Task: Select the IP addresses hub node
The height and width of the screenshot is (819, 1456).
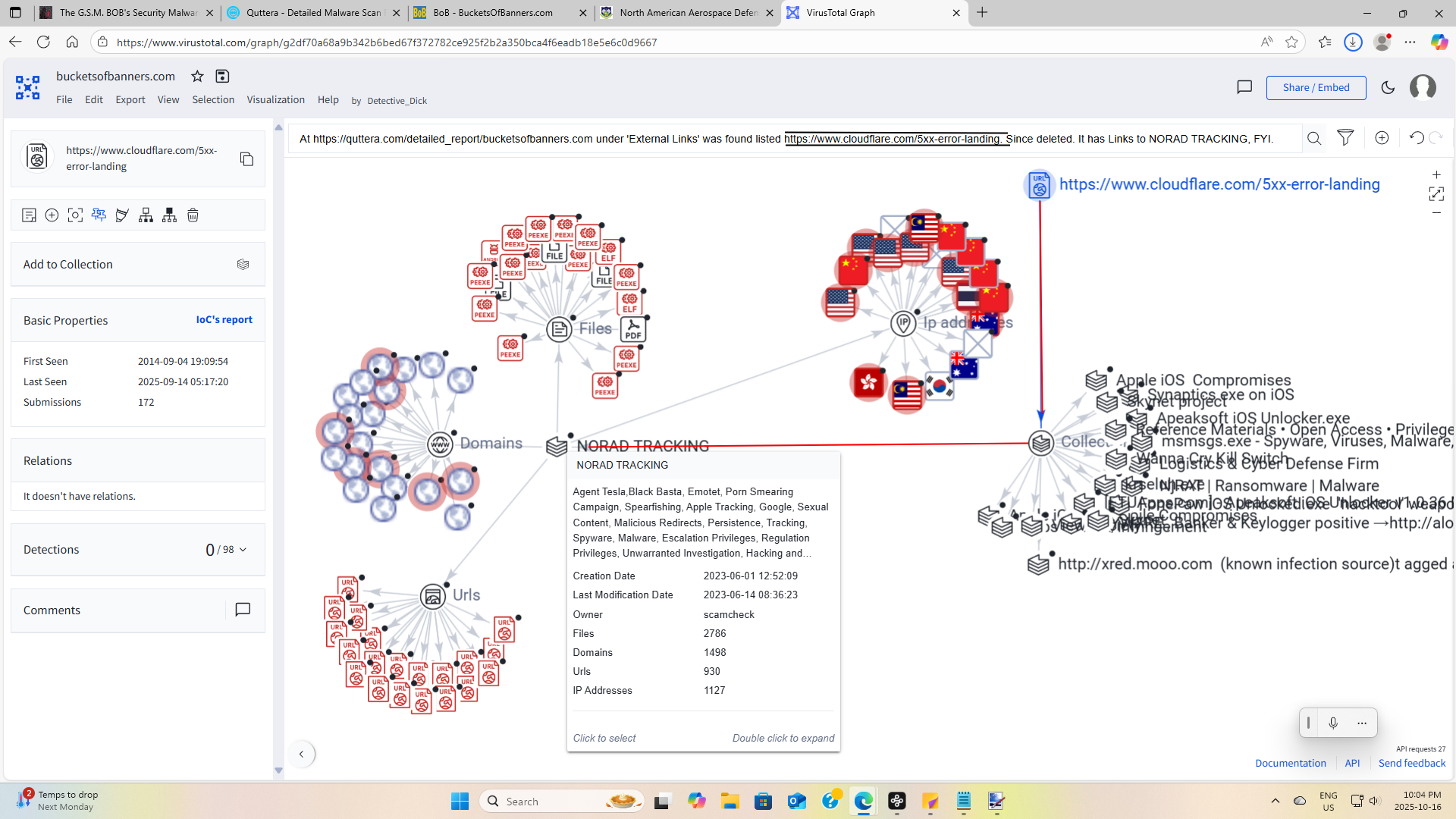Action: 903,323
